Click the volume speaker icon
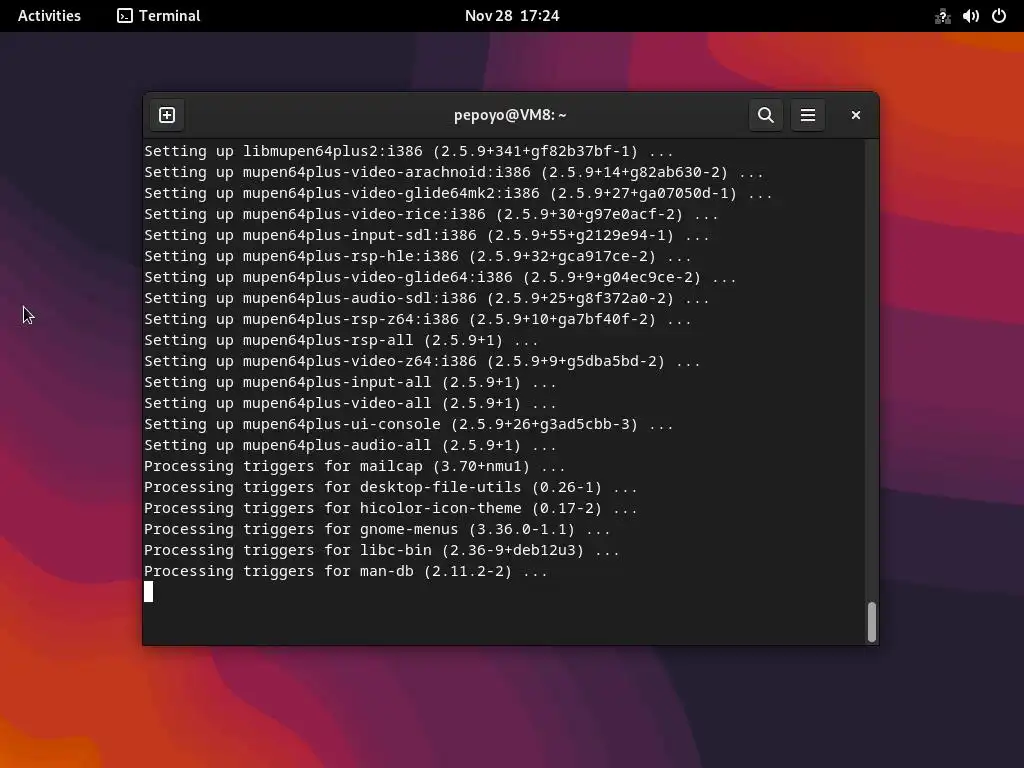The height and width of the screenshot is (768, 1024). [x=970, y=16]
